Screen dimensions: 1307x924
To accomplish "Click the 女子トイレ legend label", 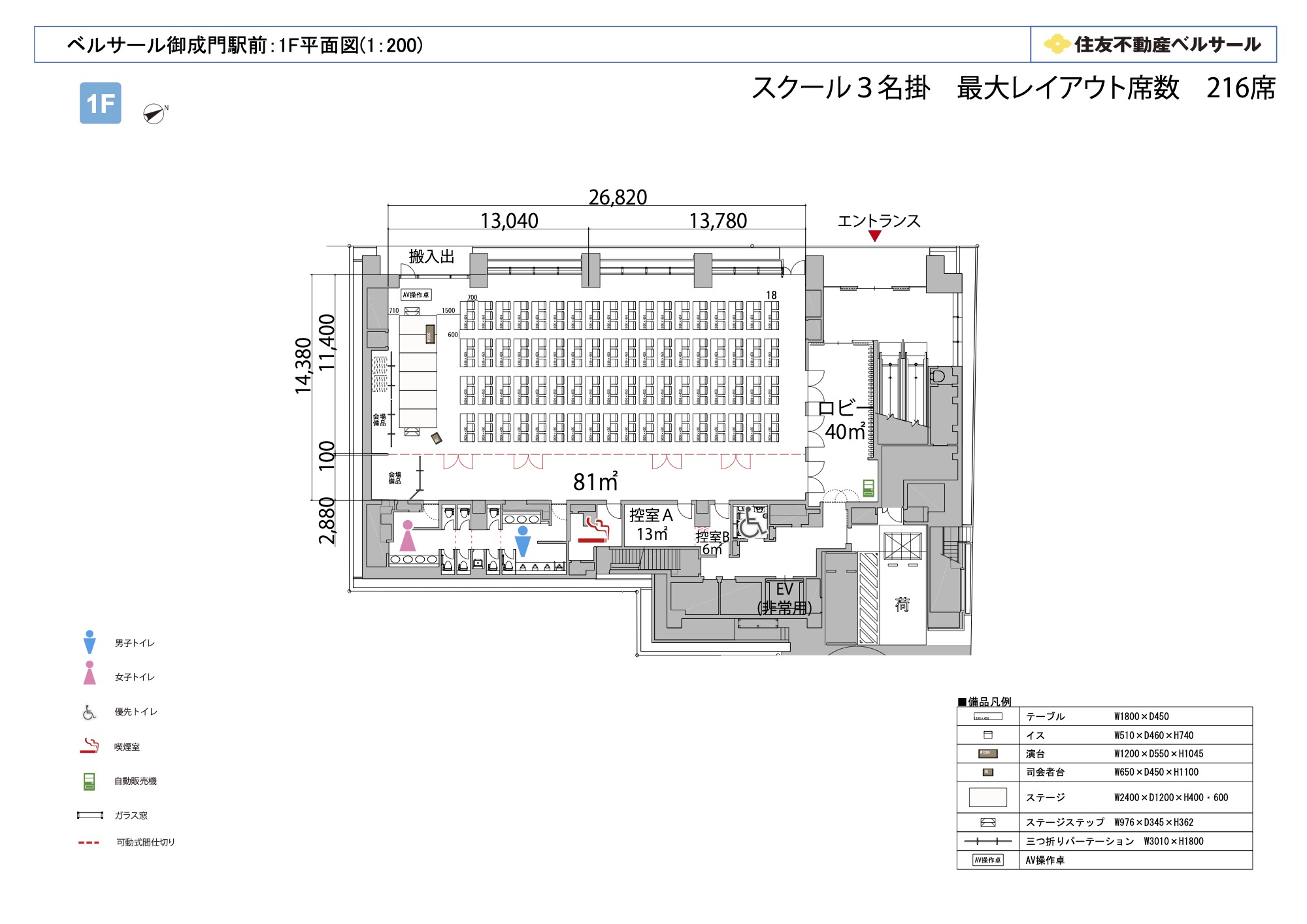I will (135, 677).
